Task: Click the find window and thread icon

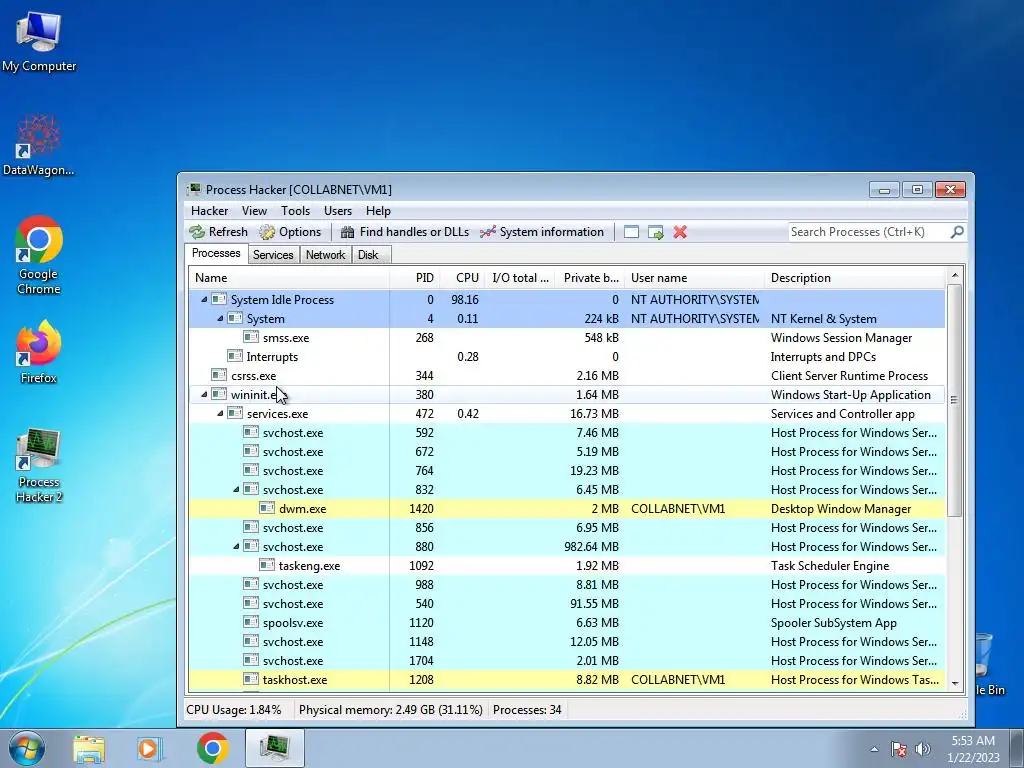Action: pyautogui.click(x=656, y=232)
